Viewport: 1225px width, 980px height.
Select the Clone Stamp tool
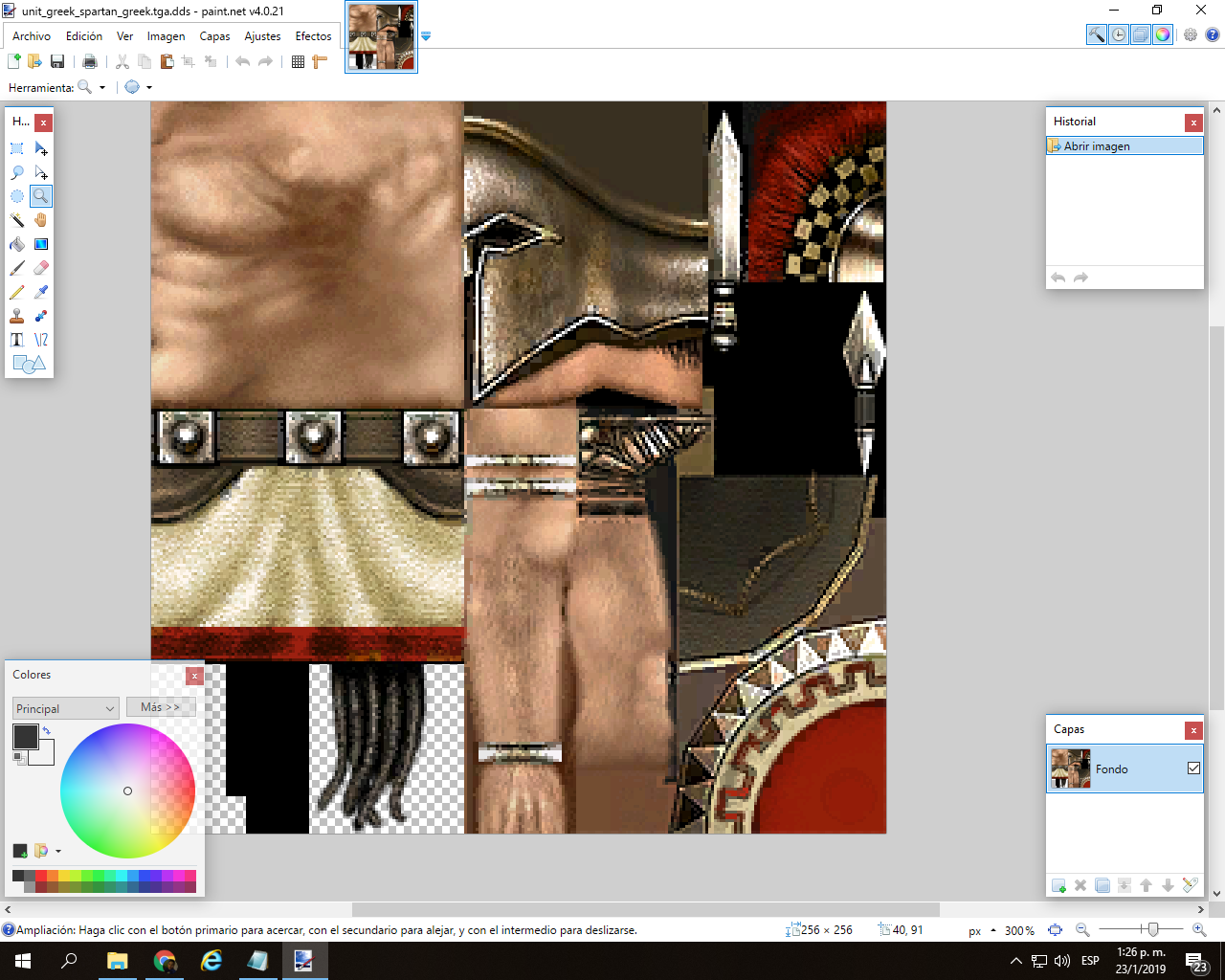click(x=17, y=316)
